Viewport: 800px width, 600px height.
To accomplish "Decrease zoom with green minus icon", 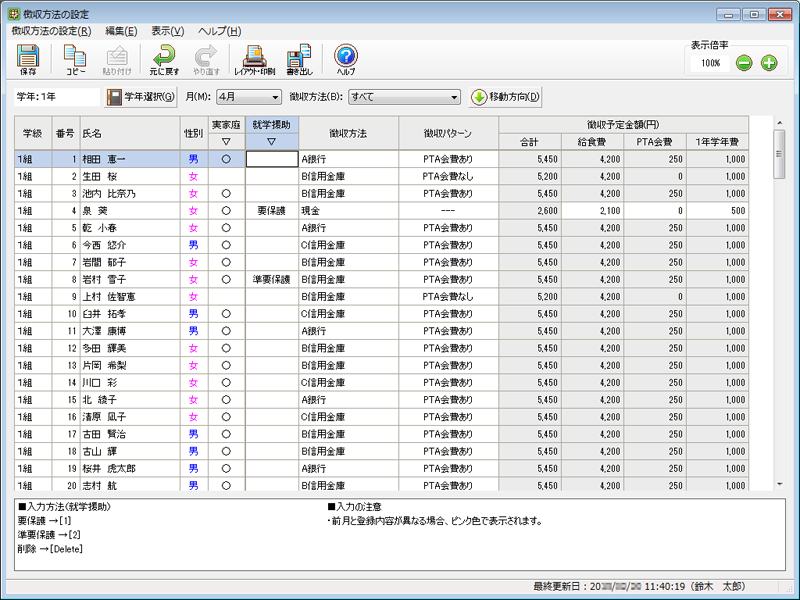I will coord(744,63).
